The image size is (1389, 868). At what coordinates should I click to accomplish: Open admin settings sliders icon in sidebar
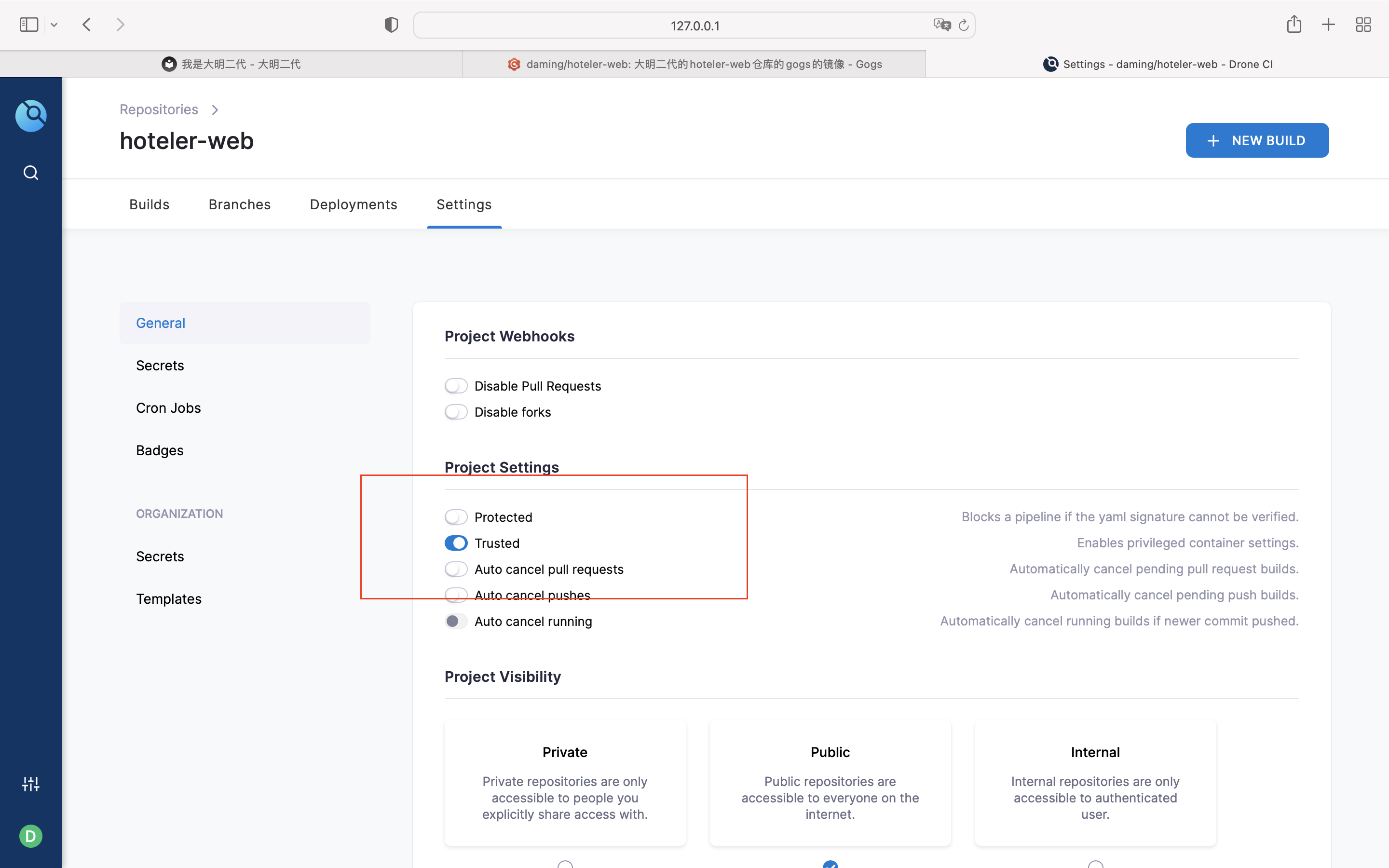click(31, 784)
